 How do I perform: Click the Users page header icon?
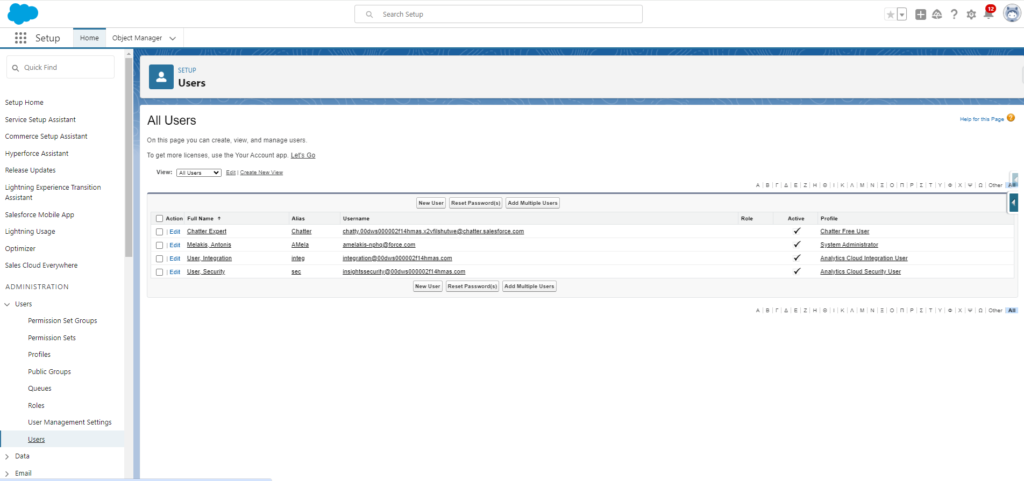(161, 76)
